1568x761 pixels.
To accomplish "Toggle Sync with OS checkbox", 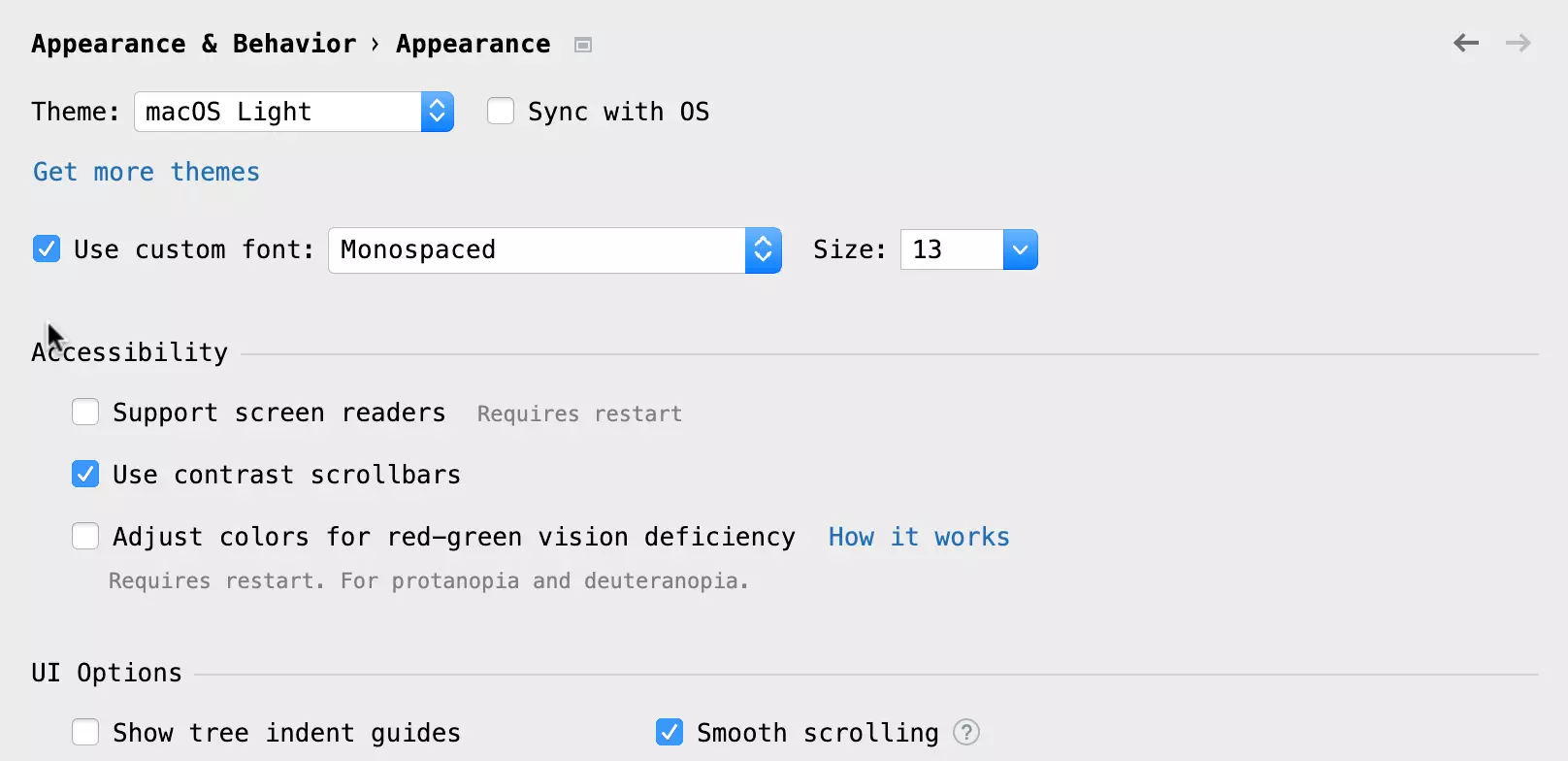I will [x=501, y=112].
